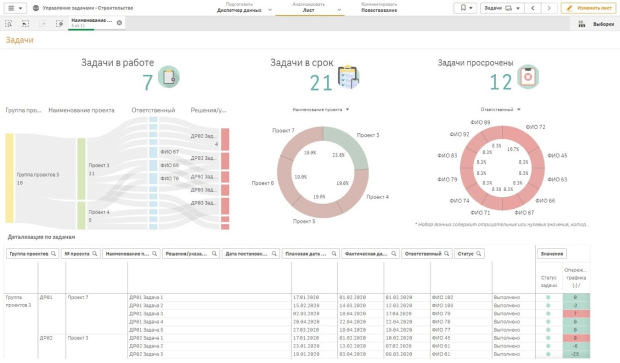Click the clipboard icon beside Задачи в работе

(169, 77)
